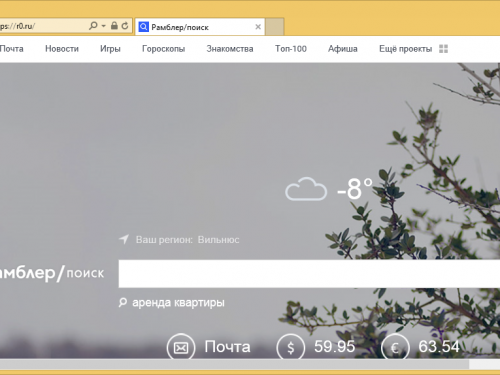Click the location arrow icon
This screenshot has height=375, width=500.
click(124, 239)
